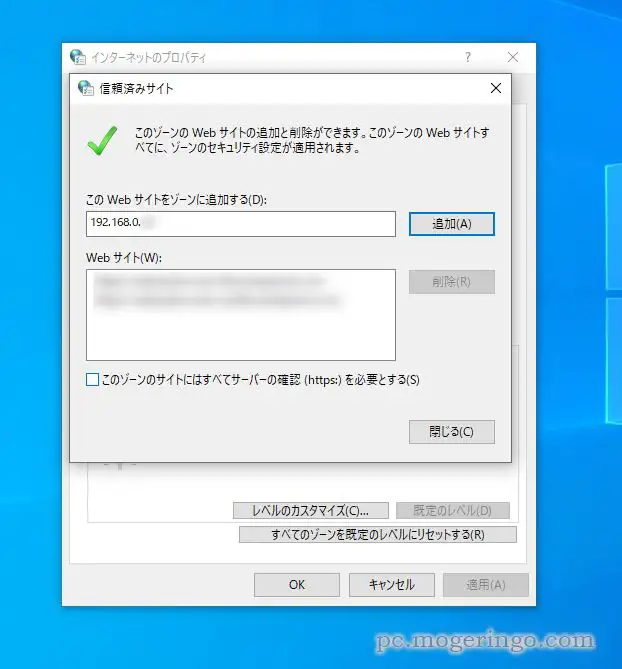622x669 pixels.
Task: Click the 閉じる(C) button
Action: pyautogui.click(x=452, y=432)
